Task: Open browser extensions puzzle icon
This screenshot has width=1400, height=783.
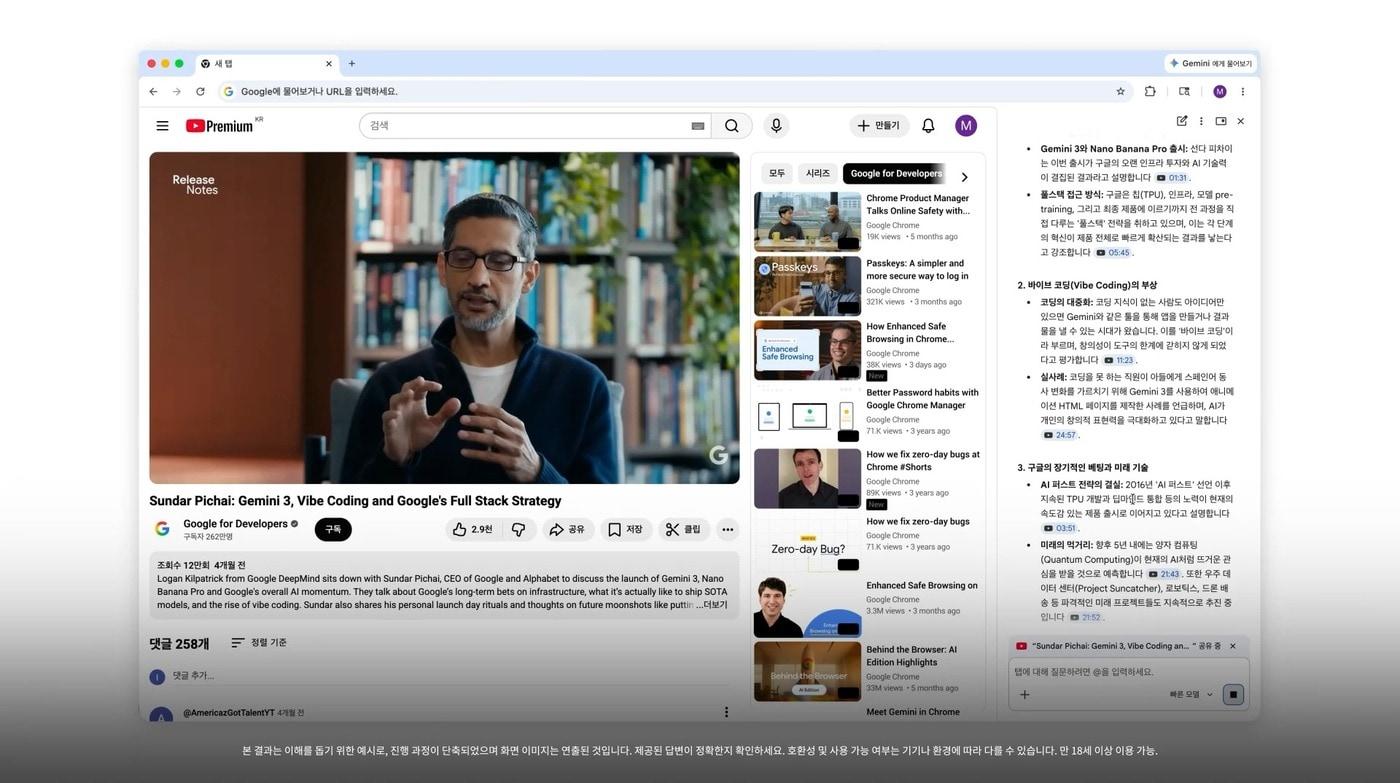Action: 1150,91
